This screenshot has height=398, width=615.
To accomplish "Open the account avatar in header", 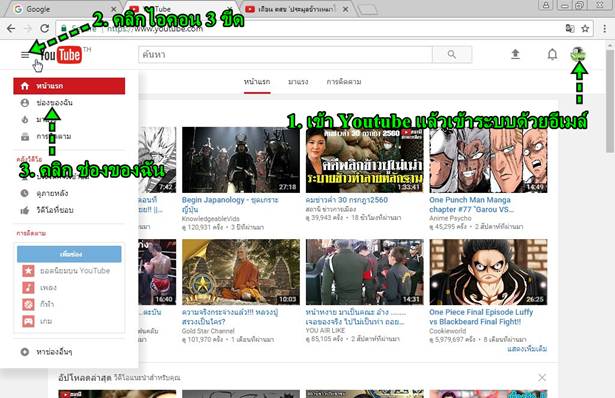I will pyautogui.click(x=578, y=54).
